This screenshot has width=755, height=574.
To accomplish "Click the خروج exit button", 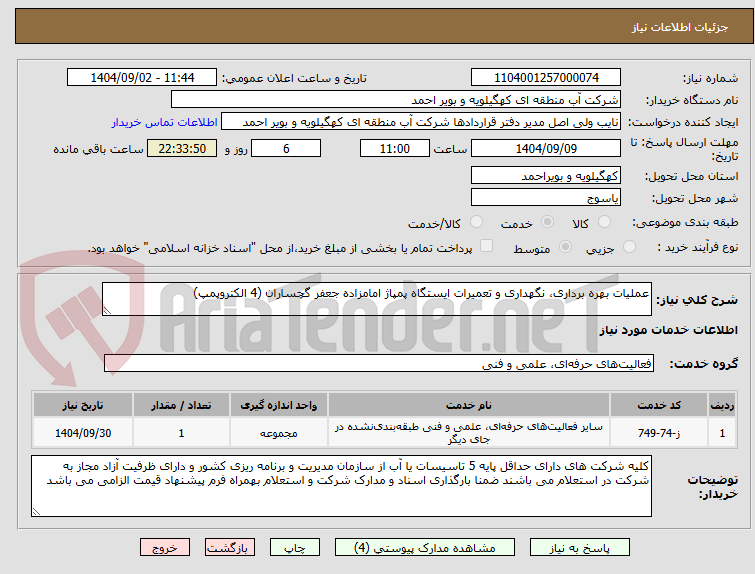I will [x=165, y=548].
